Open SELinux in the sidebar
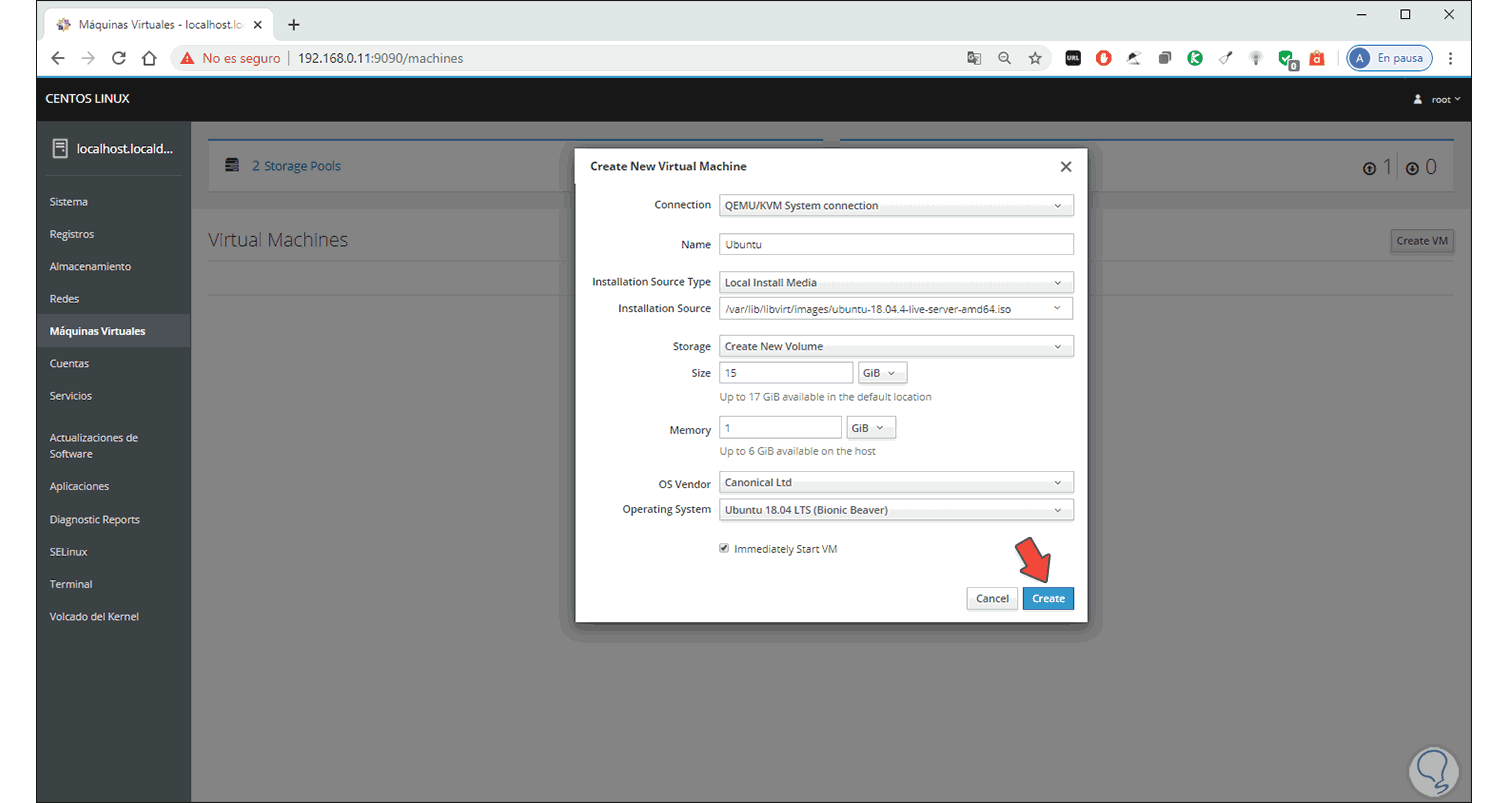 click(70, 552)
